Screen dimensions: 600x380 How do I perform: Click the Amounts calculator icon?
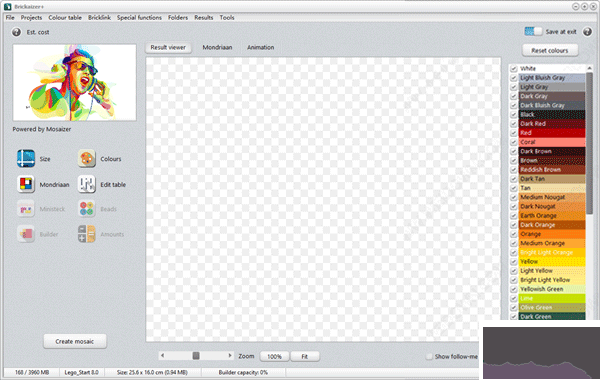[86, 234]
